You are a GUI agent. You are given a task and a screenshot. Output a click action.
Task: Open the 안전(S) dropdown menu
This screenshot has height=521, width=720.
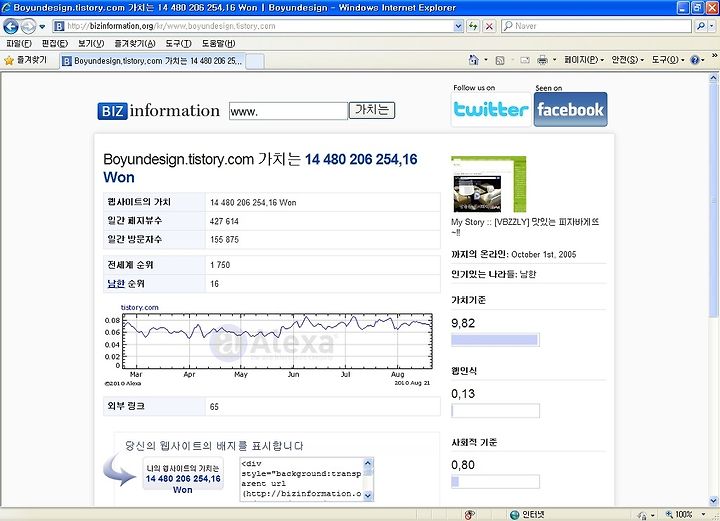627,60
